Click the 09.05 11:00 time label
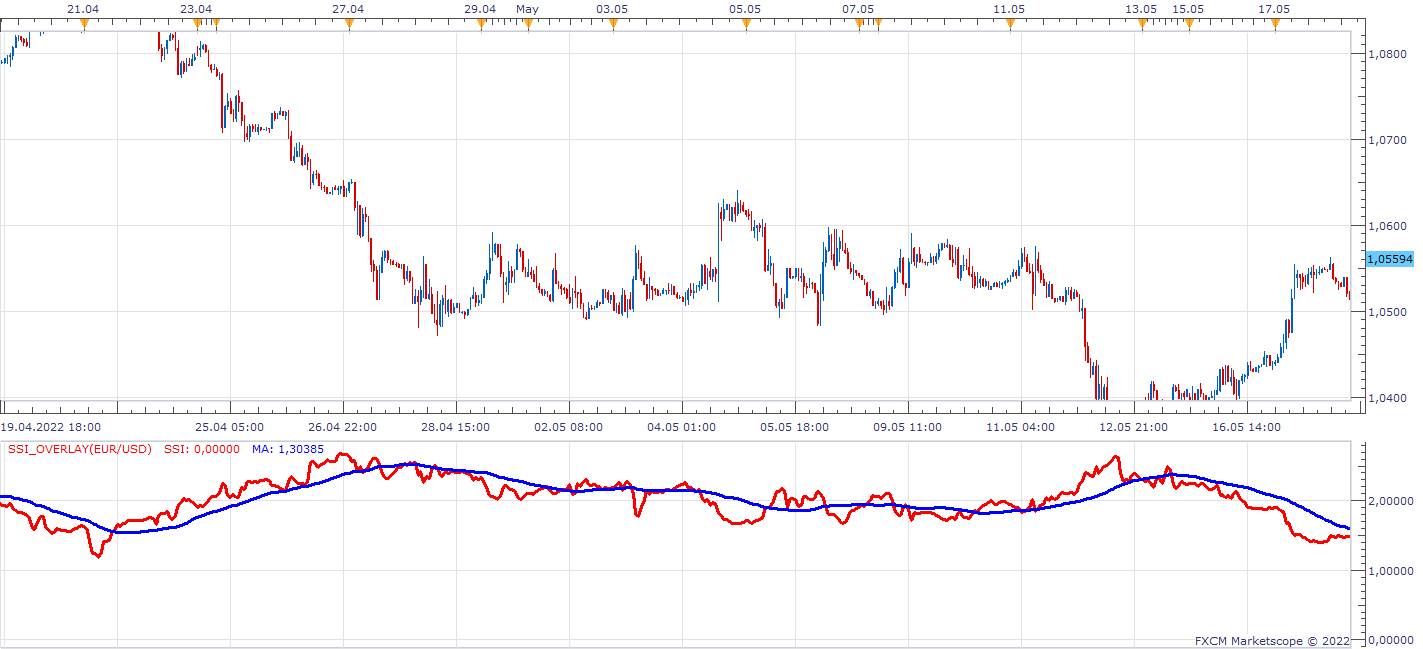1423x649 pixels. pos(908,427)
